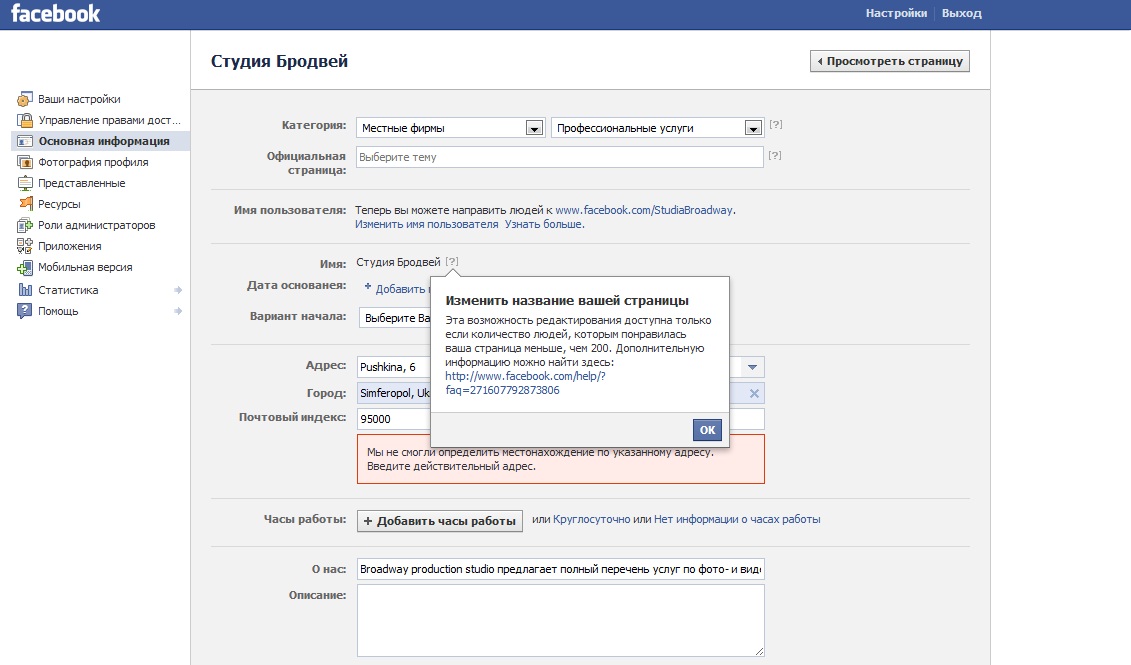
Task: Open the www.facebook.com/StudiaBroadway link
Action: point(643,210)
